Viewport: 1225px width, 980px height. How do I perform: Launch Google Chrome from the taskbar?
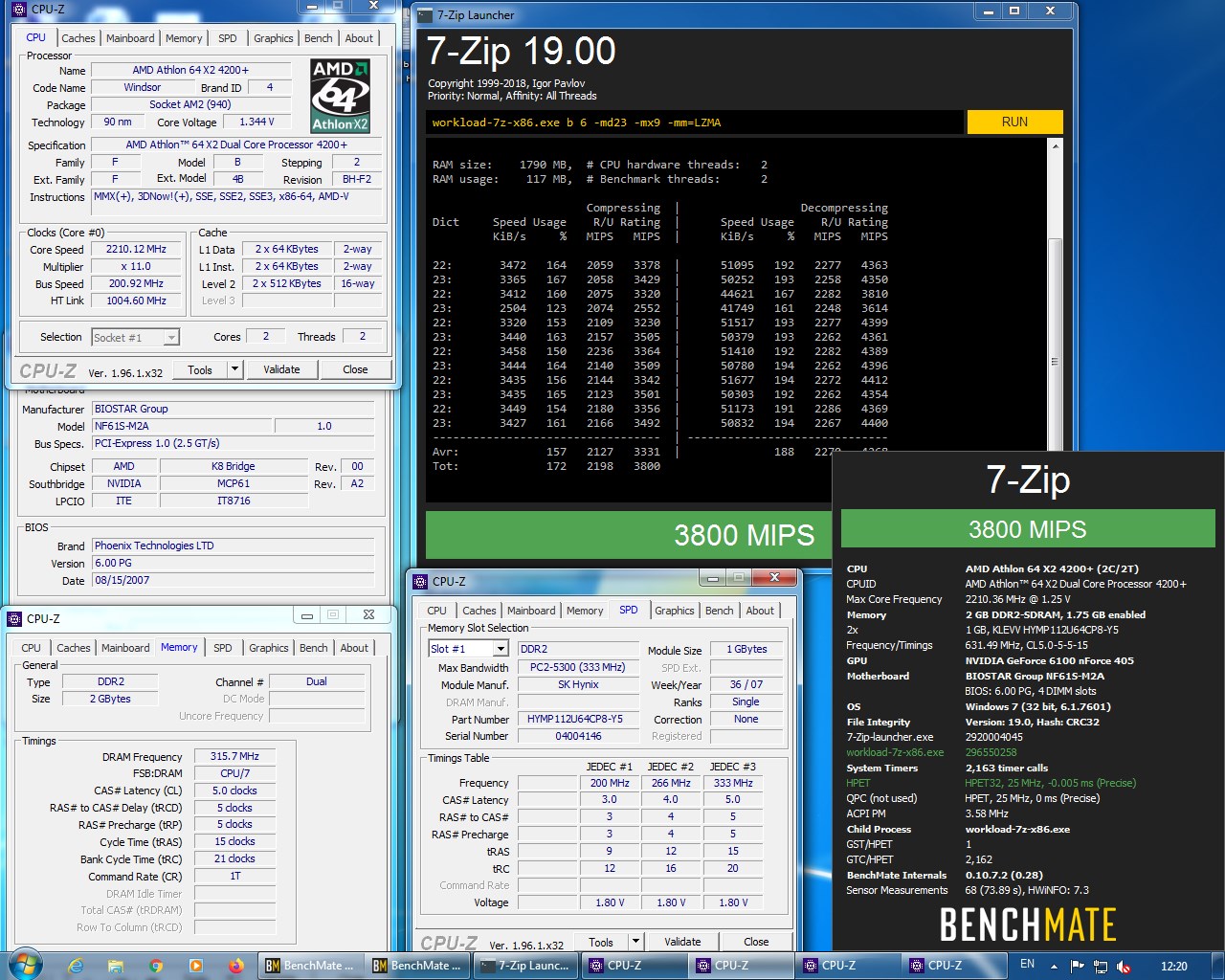(156, 966)
